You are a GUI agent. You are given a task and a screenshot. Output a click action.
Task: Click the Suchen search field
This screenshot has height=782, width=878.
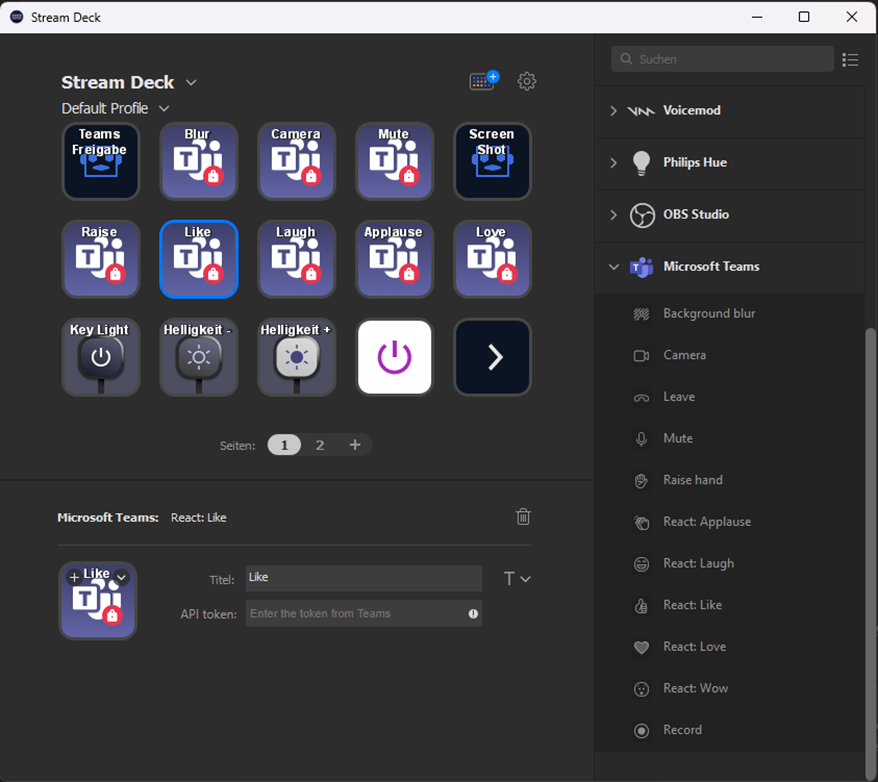[722, 59]
